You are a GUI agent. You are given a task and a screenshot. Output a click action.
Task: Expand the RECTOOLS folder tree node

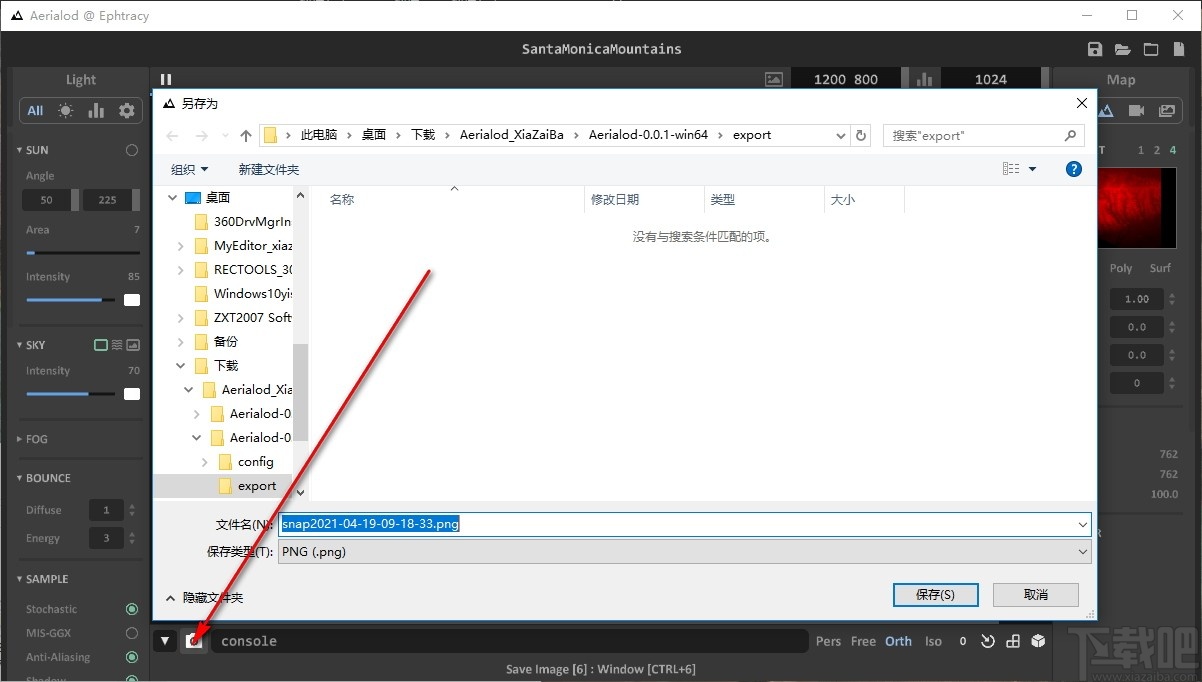point(180,270)
